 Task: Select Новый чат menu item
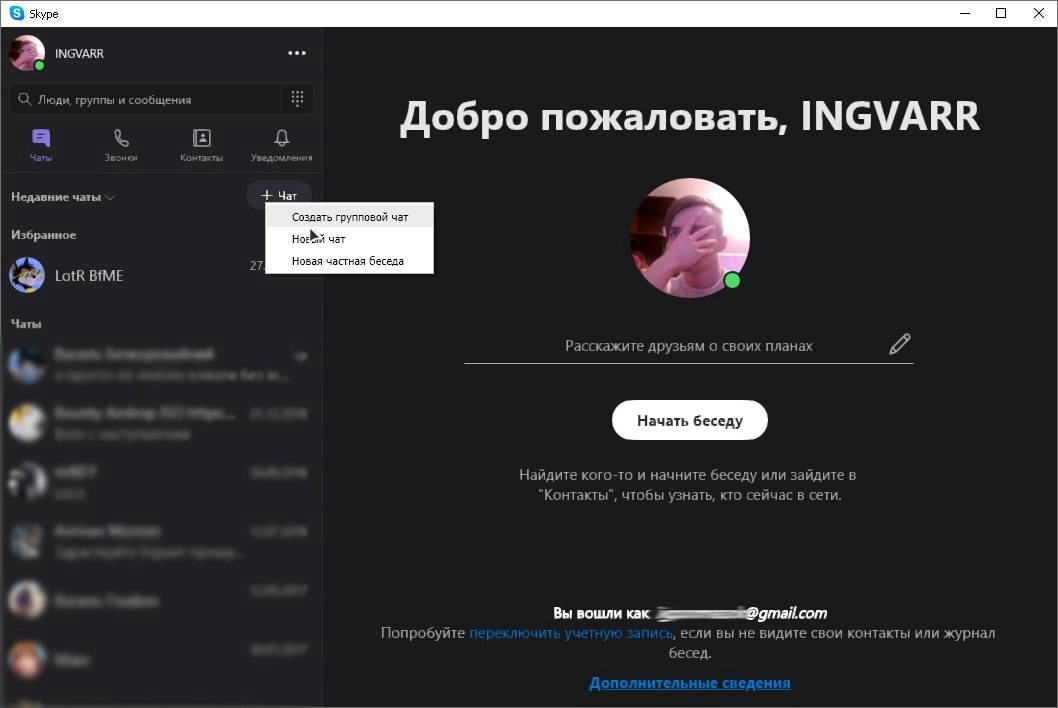[x=350, y=239]
